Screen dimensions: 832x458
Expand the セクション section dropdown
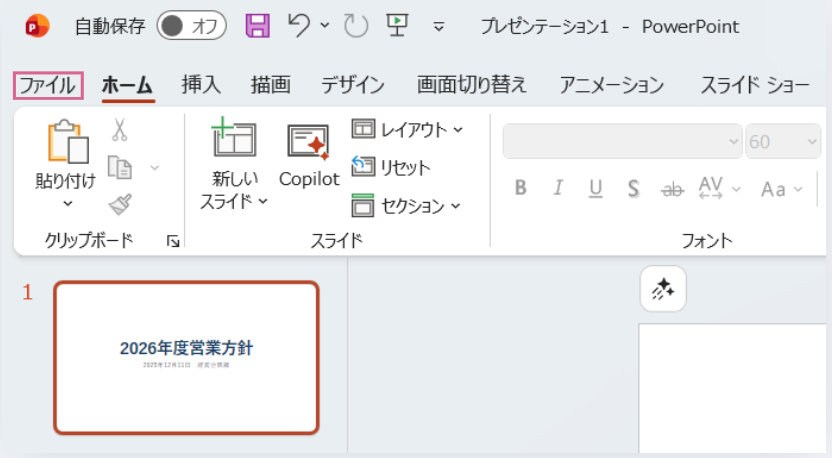click(x=406, y=206)
